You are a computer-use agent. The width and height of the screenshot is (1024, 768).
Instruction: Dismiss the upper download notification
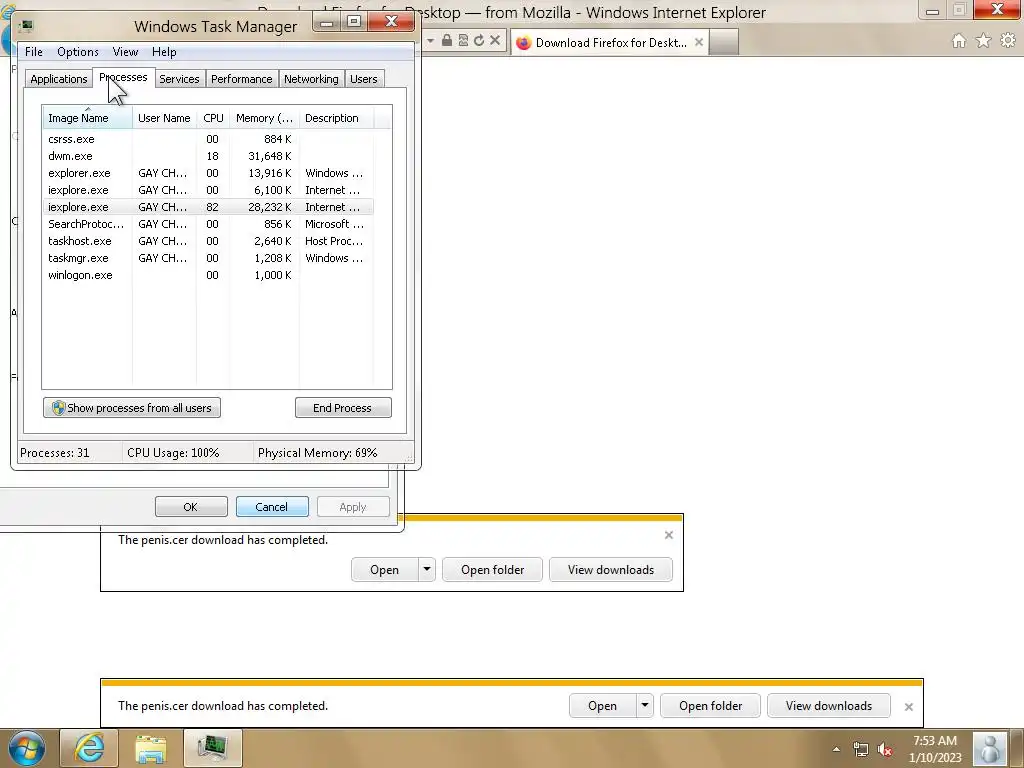pyautogui.click(x=669, y=535)
